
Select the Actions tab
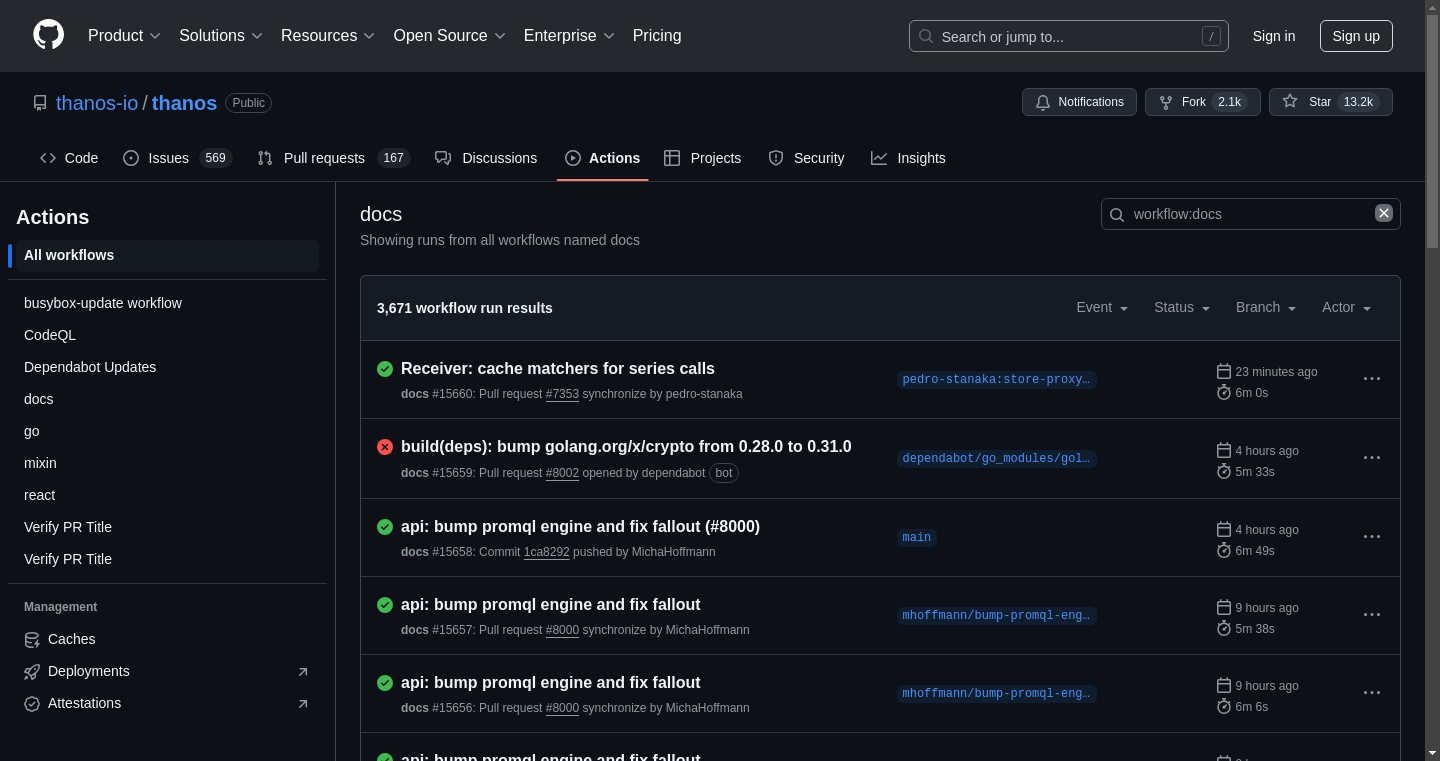[602, 158]
